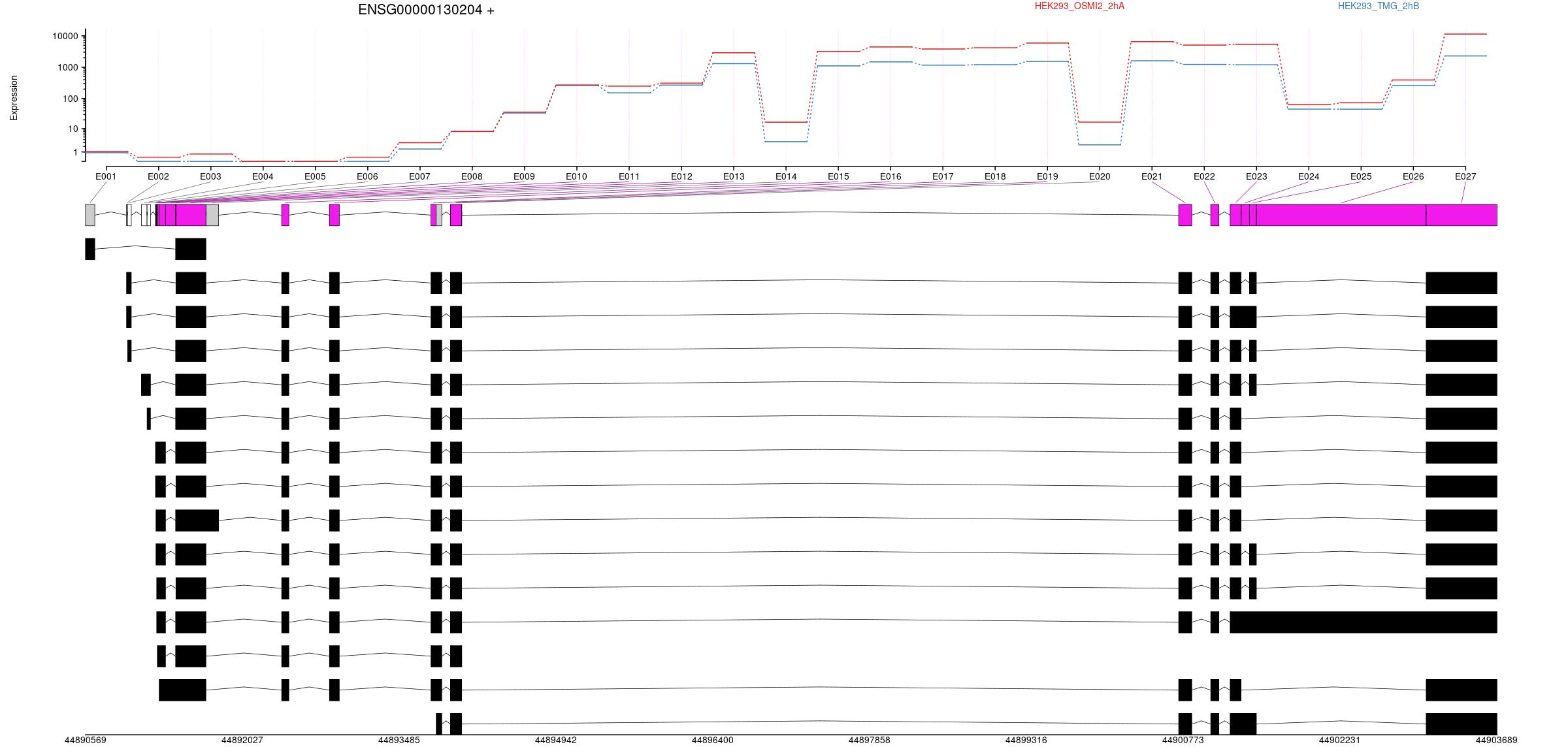
Task: Select exon bin label E001
Action: (x=106, y=176)
